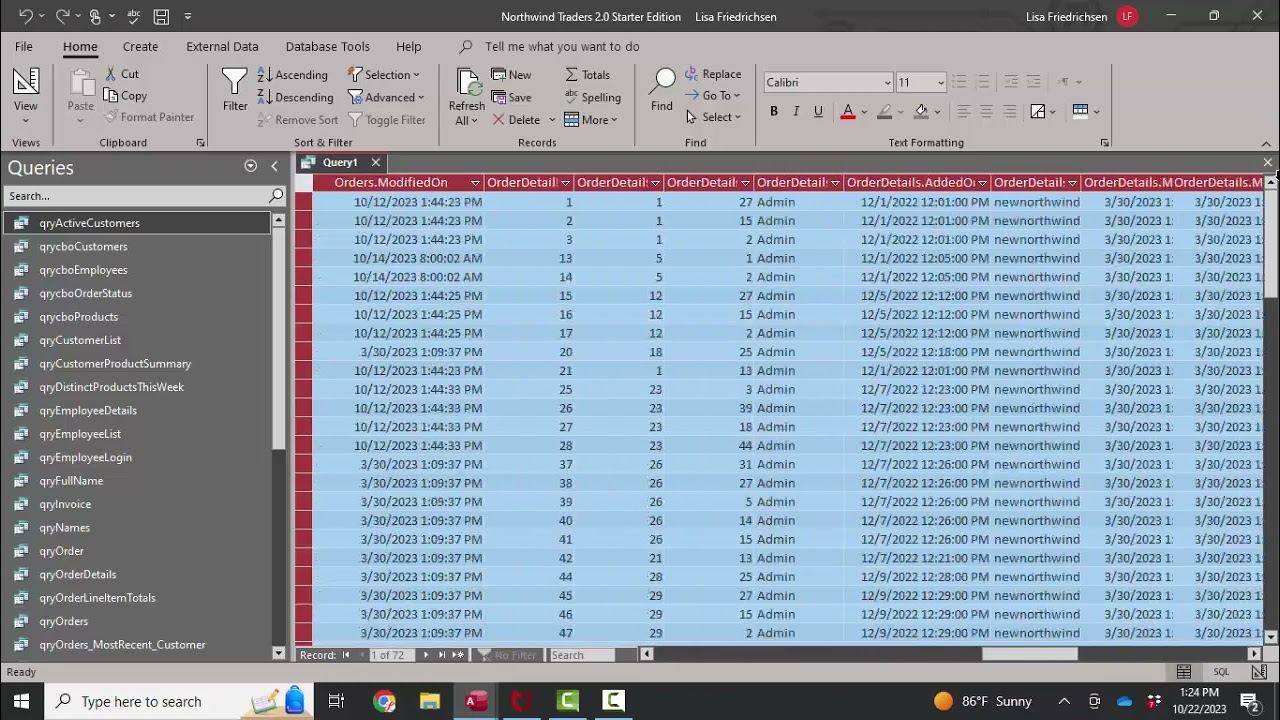Switch to SQL View in status bar

tap(1221, 672)
